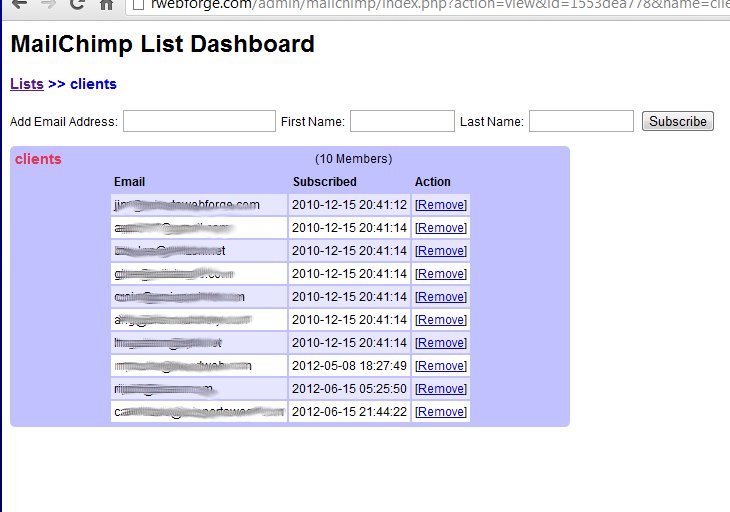Click into the Last Name field
The image size is (730, 512).
point(581,121)
